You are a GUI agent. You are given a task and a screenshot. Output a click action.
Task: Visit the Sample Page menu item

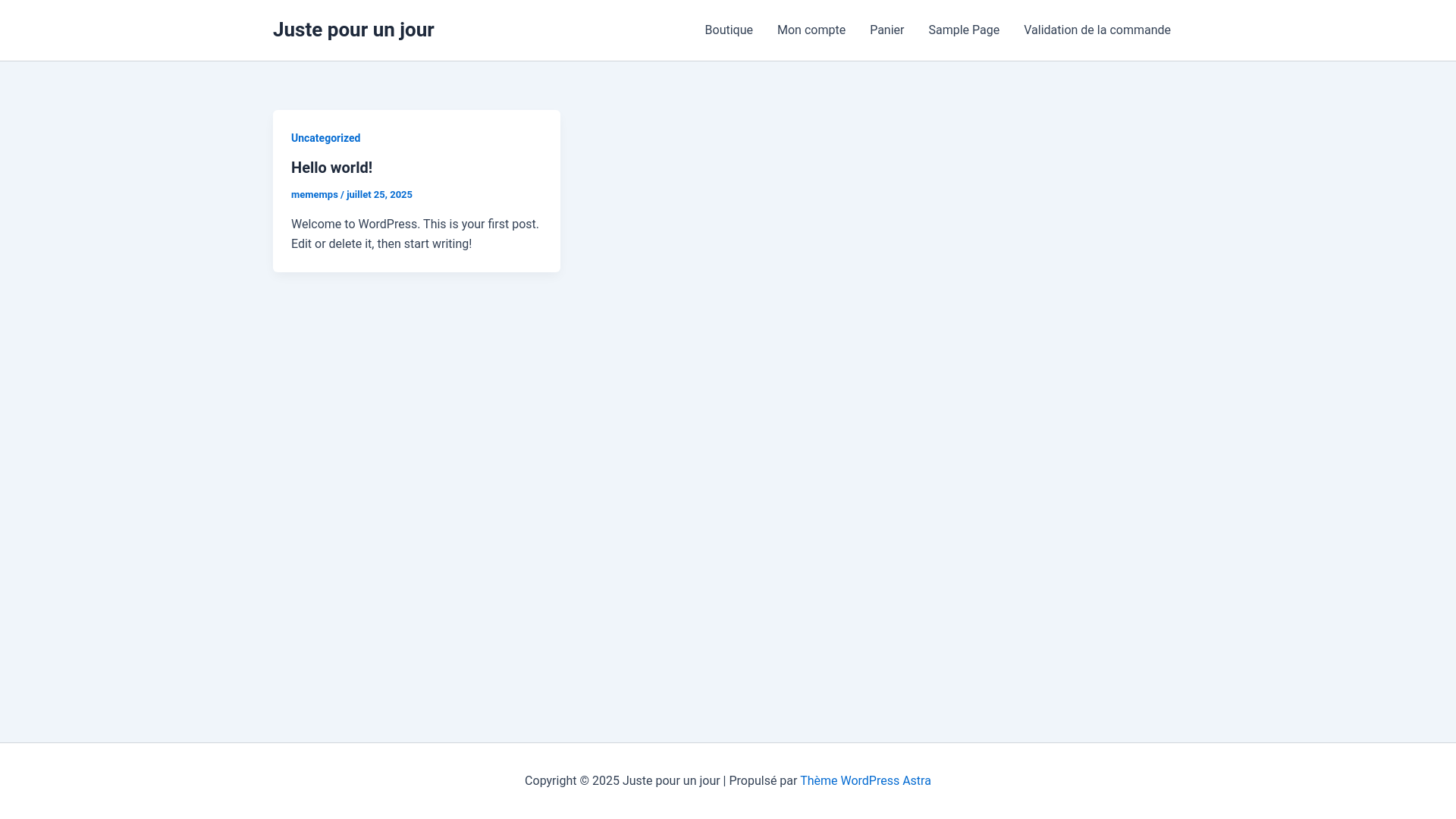point(964,30)
